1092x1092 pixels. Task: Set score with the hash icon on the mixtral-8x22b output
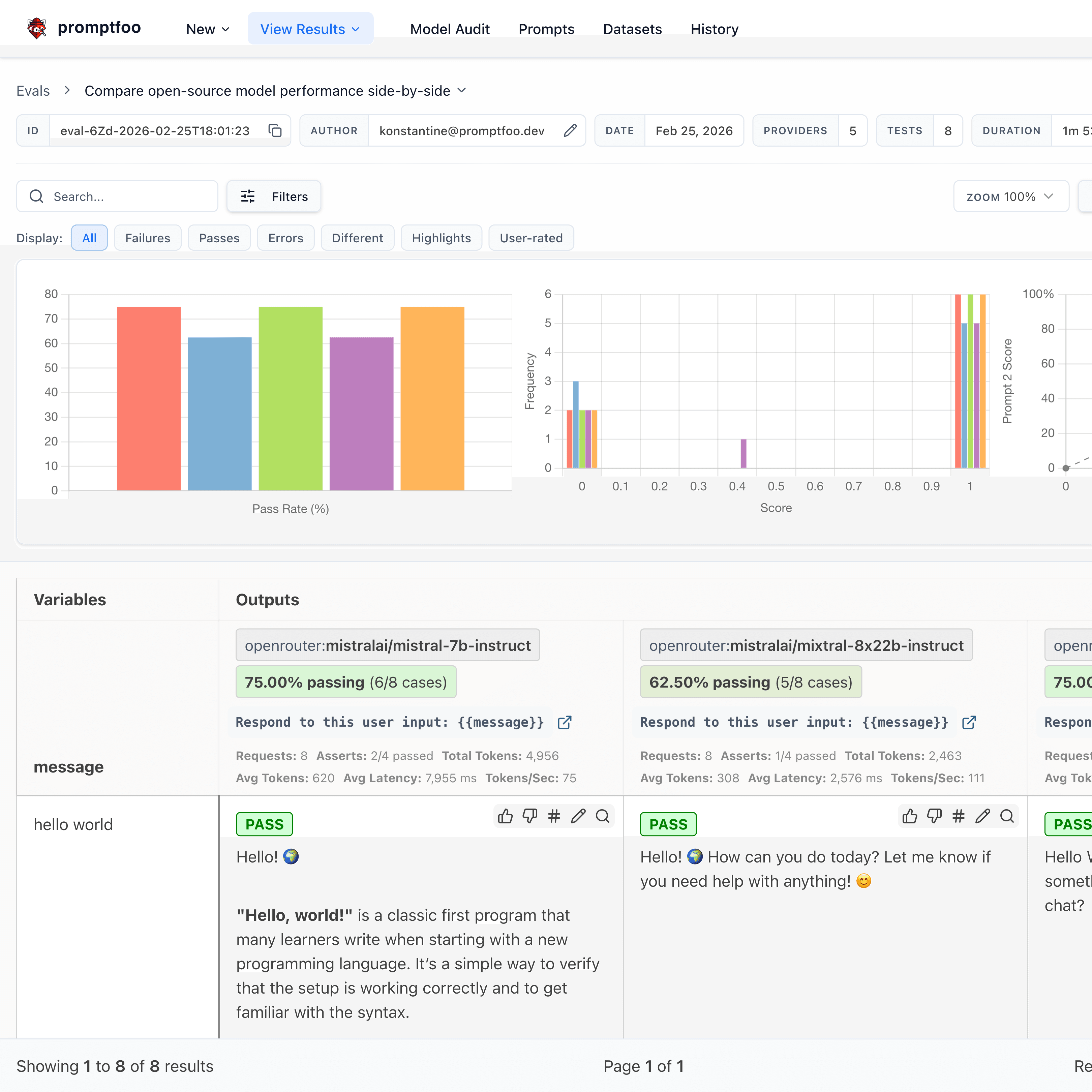pyautogui.click(x=959, y=816)
